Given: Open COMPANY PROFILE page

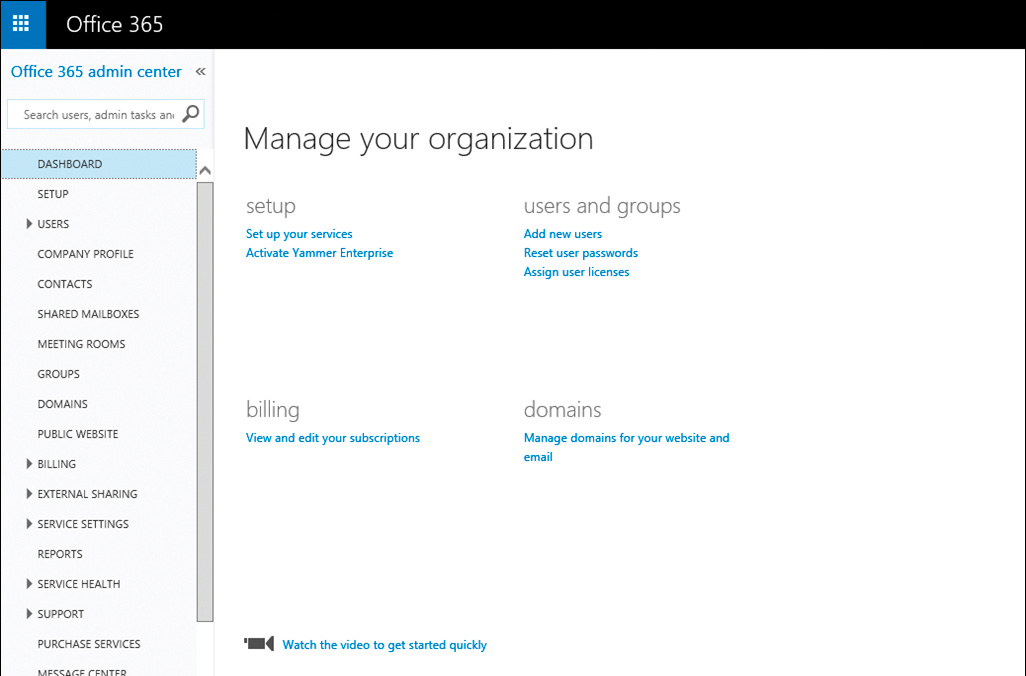Looking at the screenshot, I should [x=85, y=254].
